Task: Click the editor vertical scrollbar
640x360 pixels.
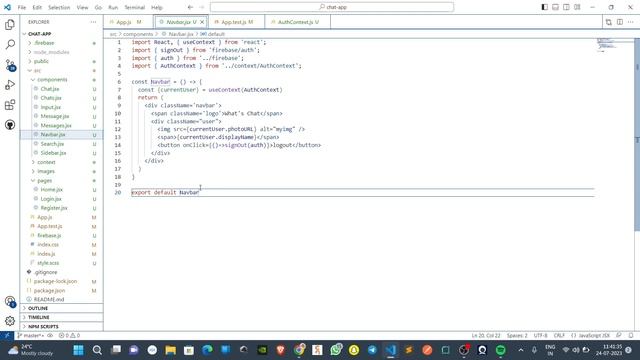Action: click(x=637, y=135)
